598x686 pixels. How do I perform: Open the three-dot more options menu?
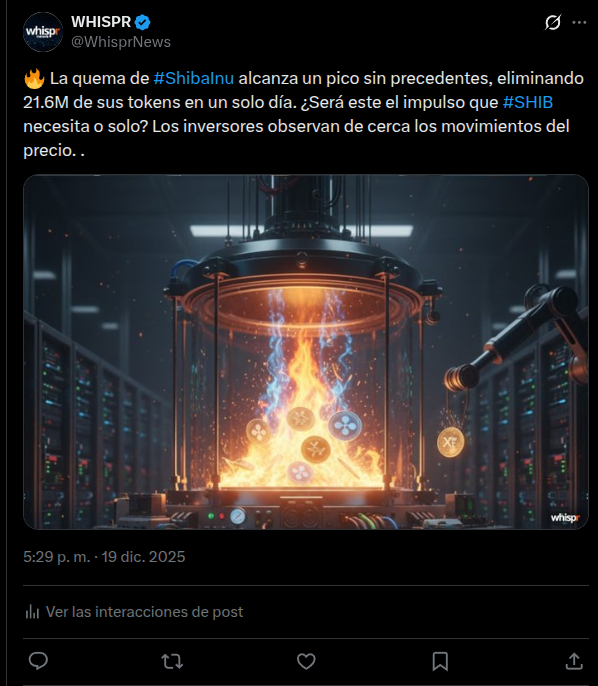tap(579, 22)
